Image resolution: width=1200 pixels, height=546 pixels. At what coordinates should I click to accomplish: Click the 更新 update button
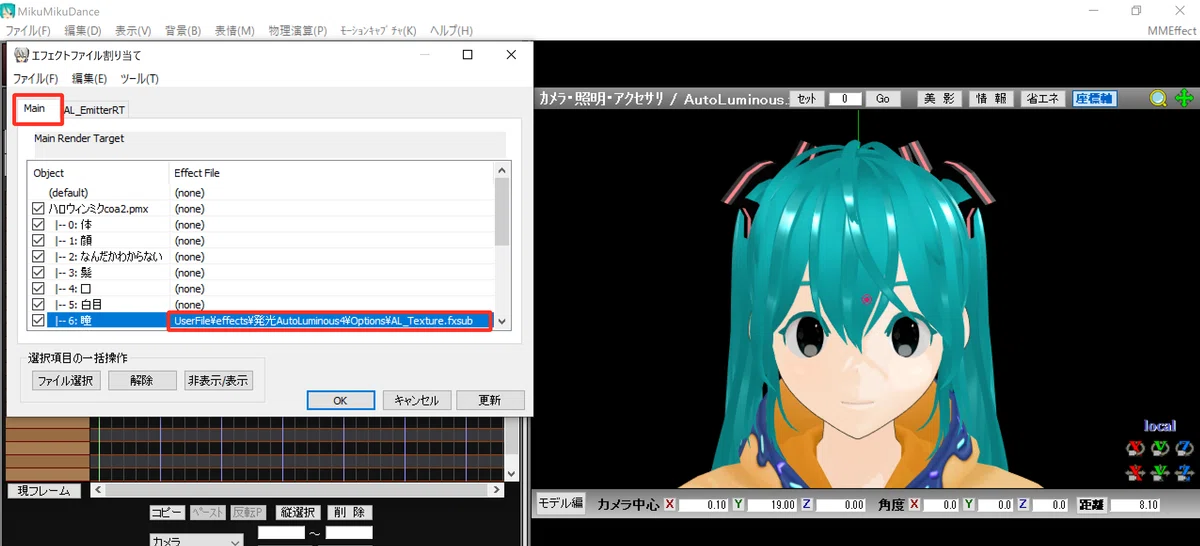[490, 400]
